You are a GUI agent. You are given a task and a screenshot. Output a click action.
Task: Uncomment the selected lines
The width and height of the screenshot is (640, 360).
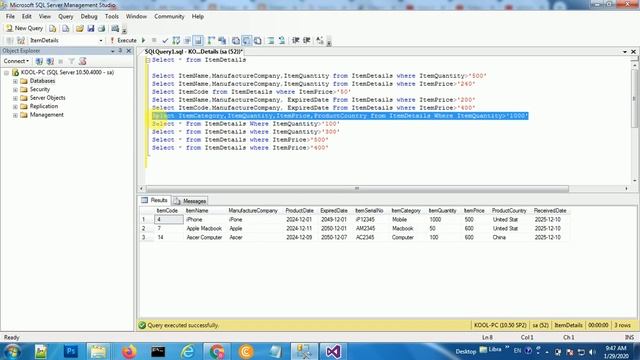pos(282,40)
